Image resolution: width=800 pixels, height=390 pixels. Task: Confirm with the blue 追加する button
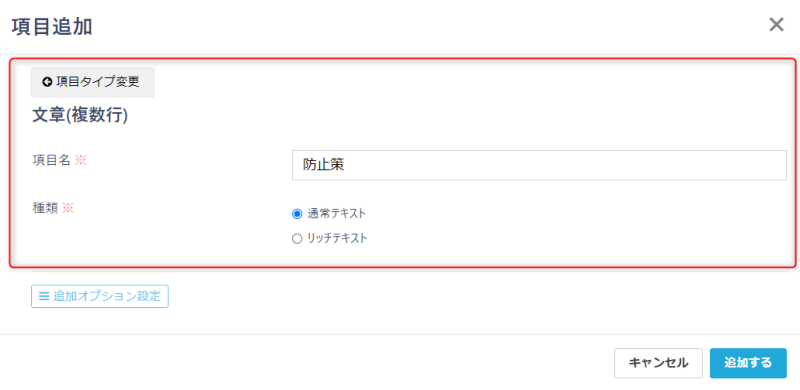point(748,363)
